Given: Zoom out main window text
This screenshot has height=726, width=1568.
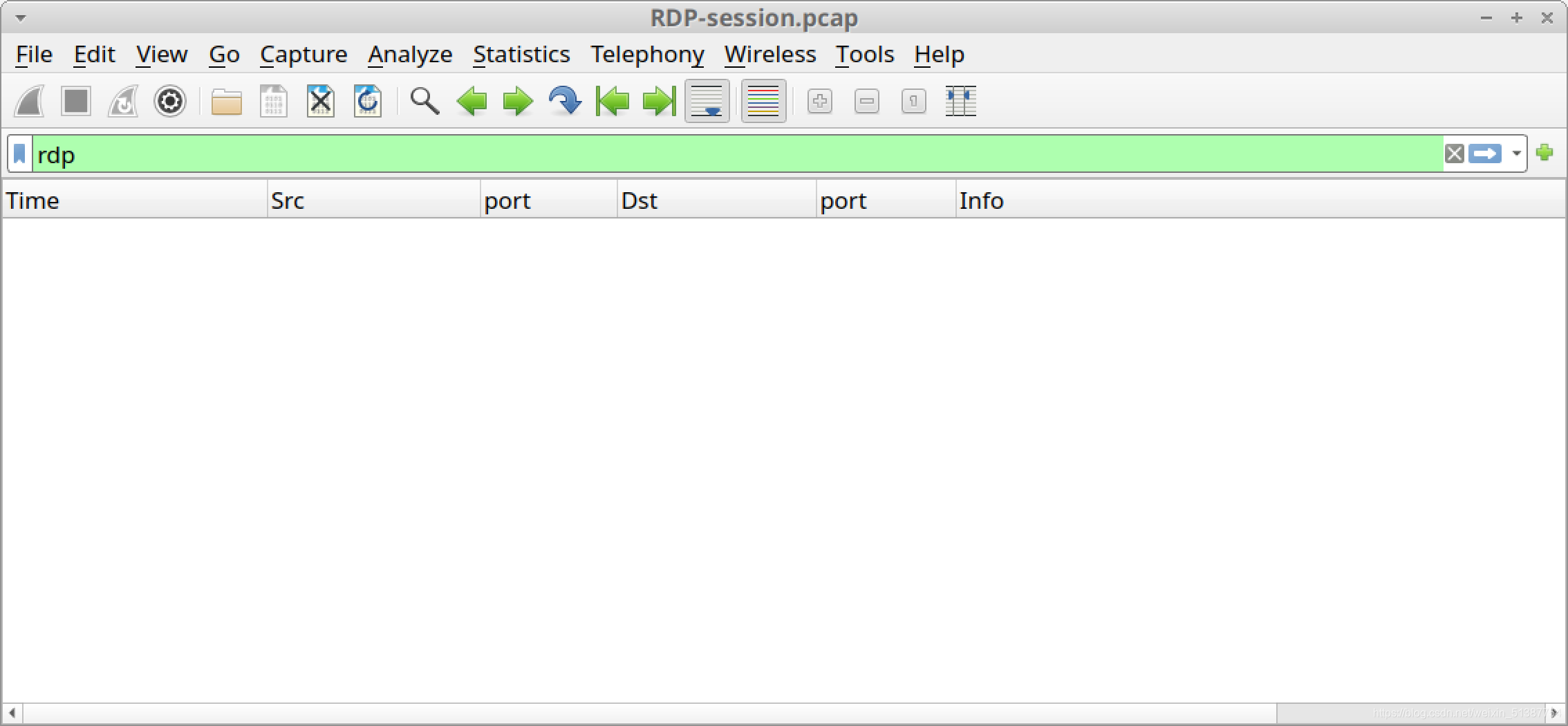Looking at the screenshot, I should click(867, 102).
